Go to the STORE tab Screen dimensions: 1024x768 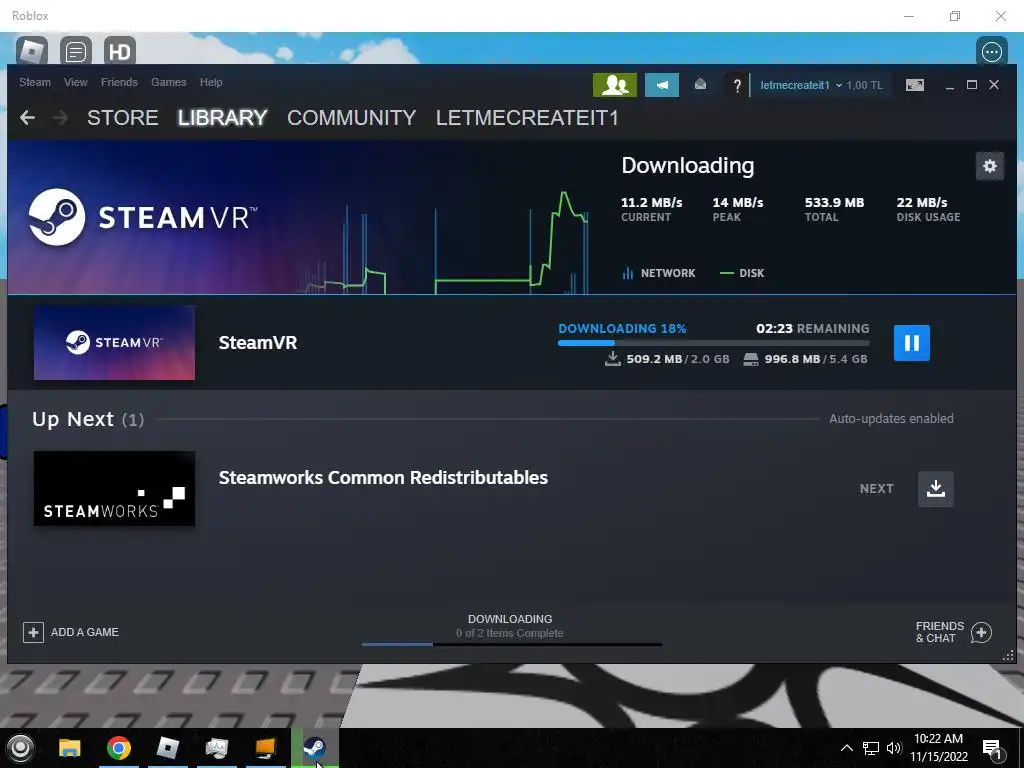[123, 118]
